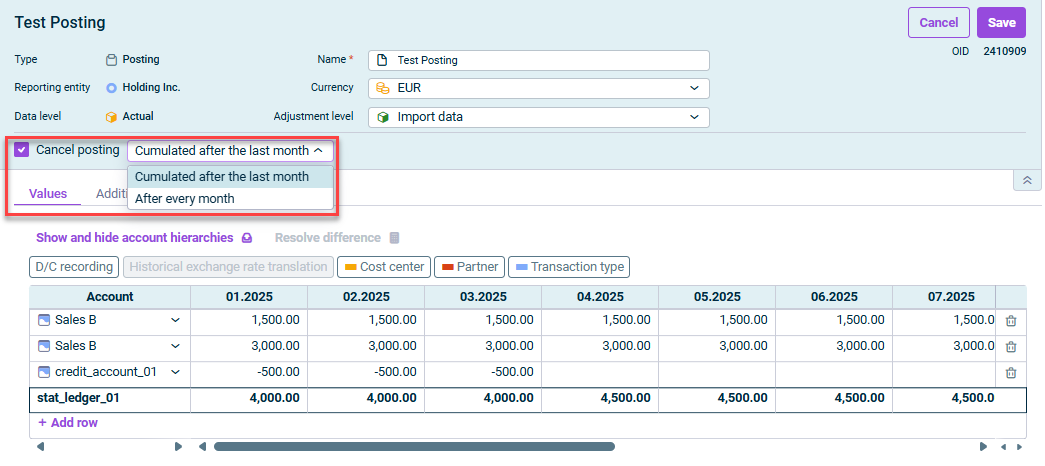Expand account dropdown for credit_account_01
Image resolution: width=1045 pixels, height=466 pixels.
pos(176,373)
